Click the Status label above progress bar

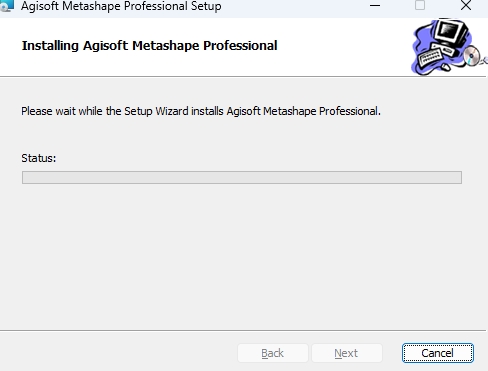(x=39, y=158)
